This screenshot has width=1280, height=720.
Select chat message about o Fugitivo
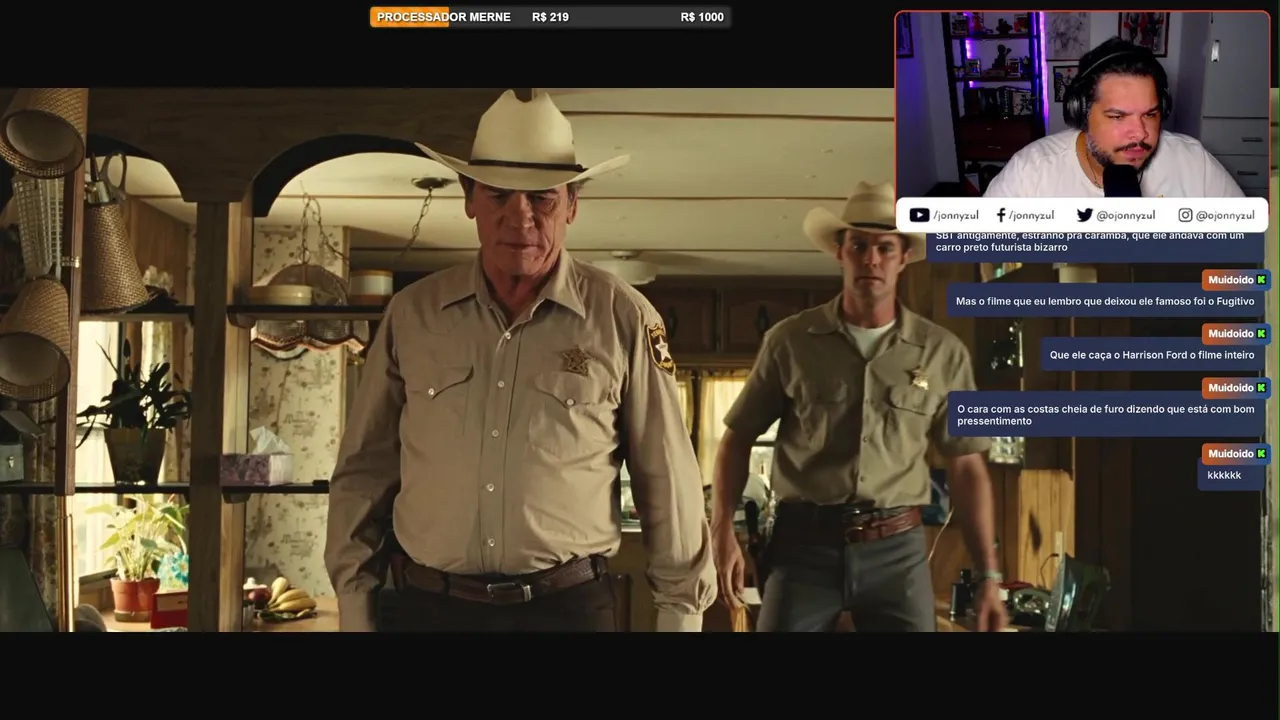pyautogui.click(x=1105, y=301)
